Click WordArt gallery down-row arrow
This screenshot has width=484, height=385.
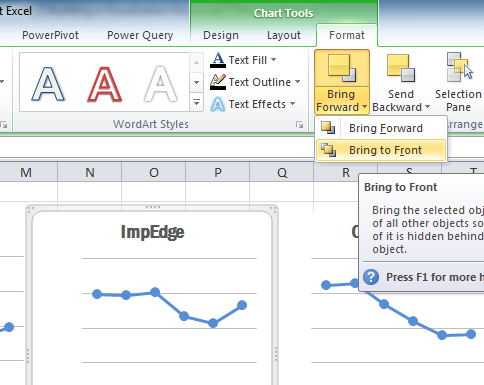[197, 82]
